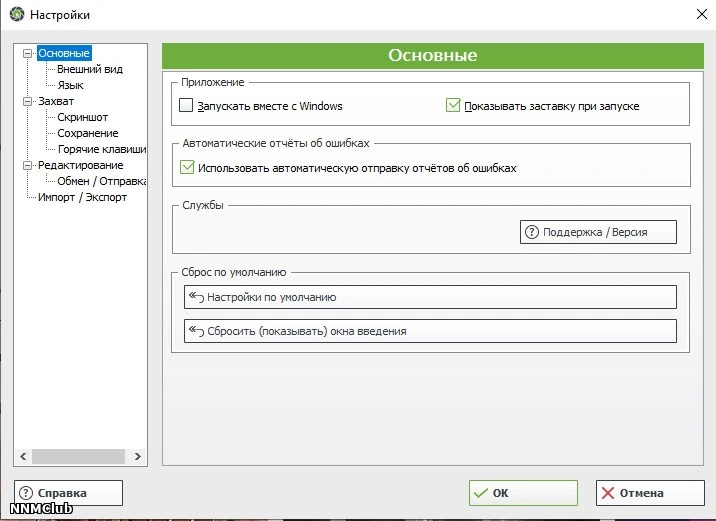Screen dimensions: 716x521
Task: Select Захват category in tree
Action: 56,101
